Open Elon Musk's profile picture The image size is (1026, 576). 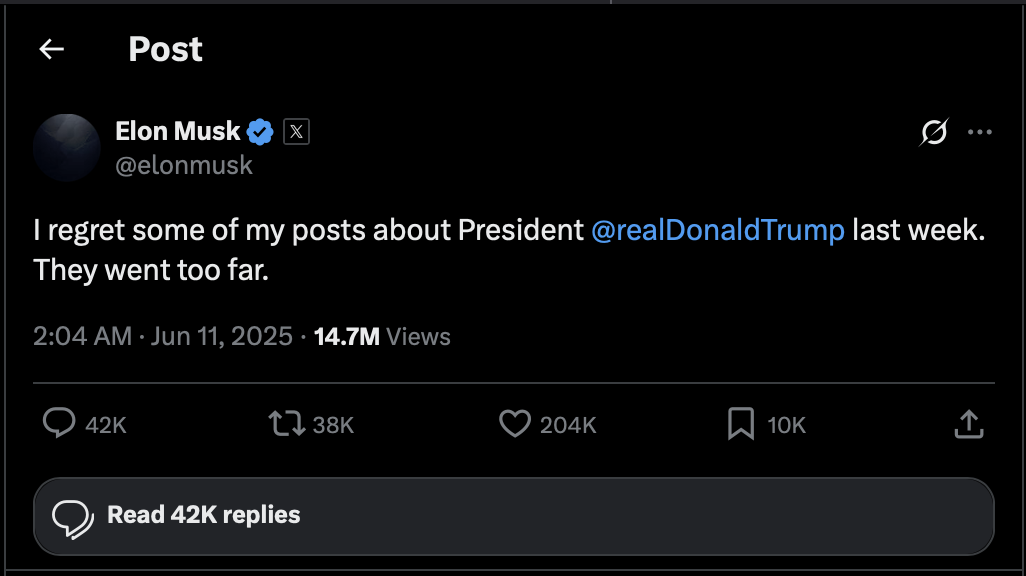pos(66,147)
